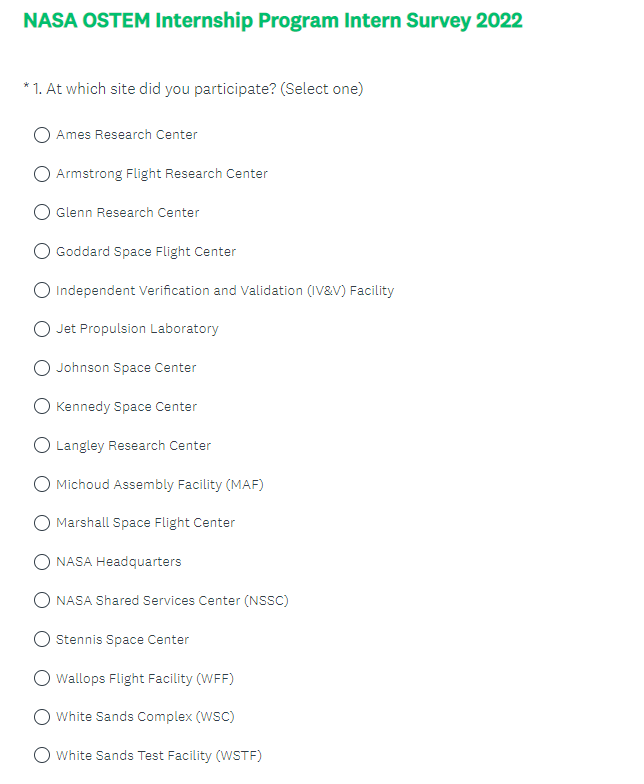Select Langley Research Center option
Image resolution: width=644 pixels, height=784 pixels.
coord(42,445)
